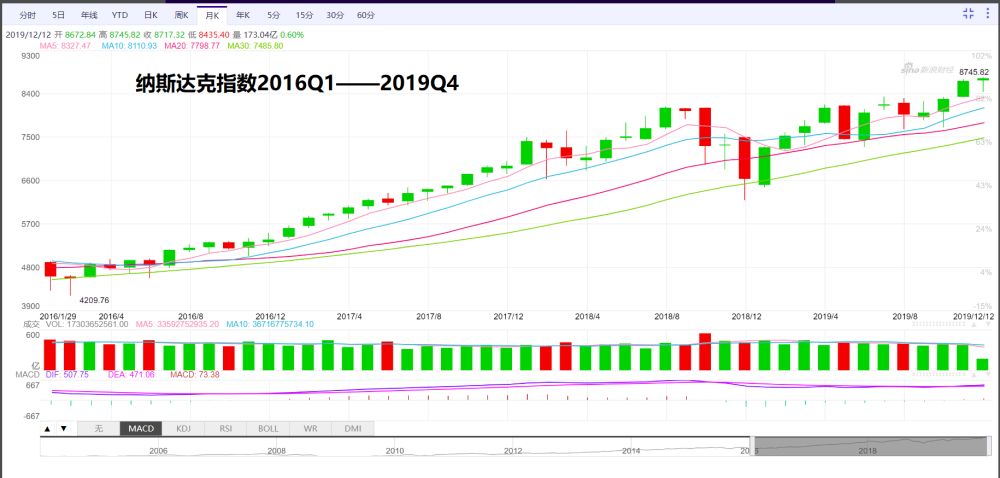Select the MACD indicator button
Image resolution: width=1000 pixels, height=478 pixels.
(x=141, y=428)
